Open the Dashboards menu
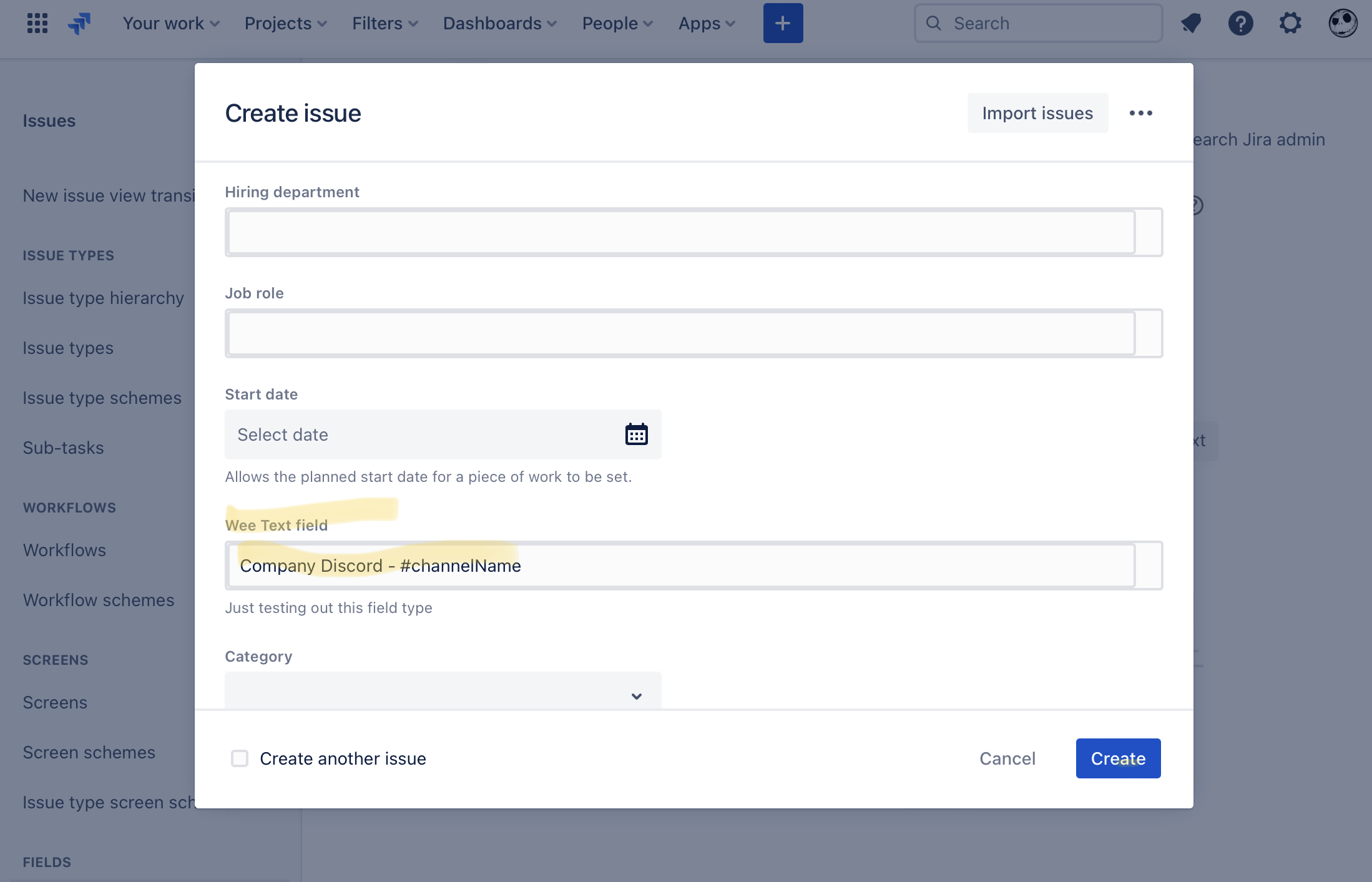 point(499,23)
